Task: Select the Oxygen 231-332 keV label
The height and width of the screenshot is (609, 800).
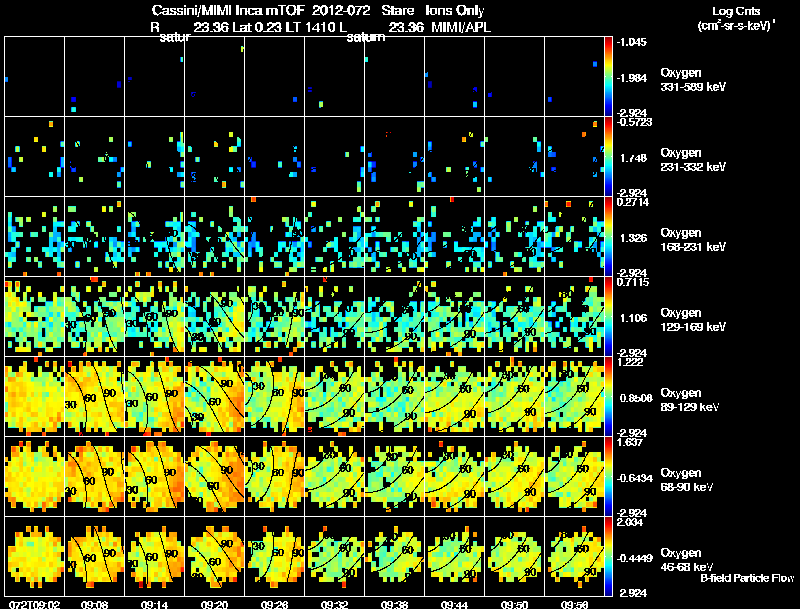Action: click(693, 160)
